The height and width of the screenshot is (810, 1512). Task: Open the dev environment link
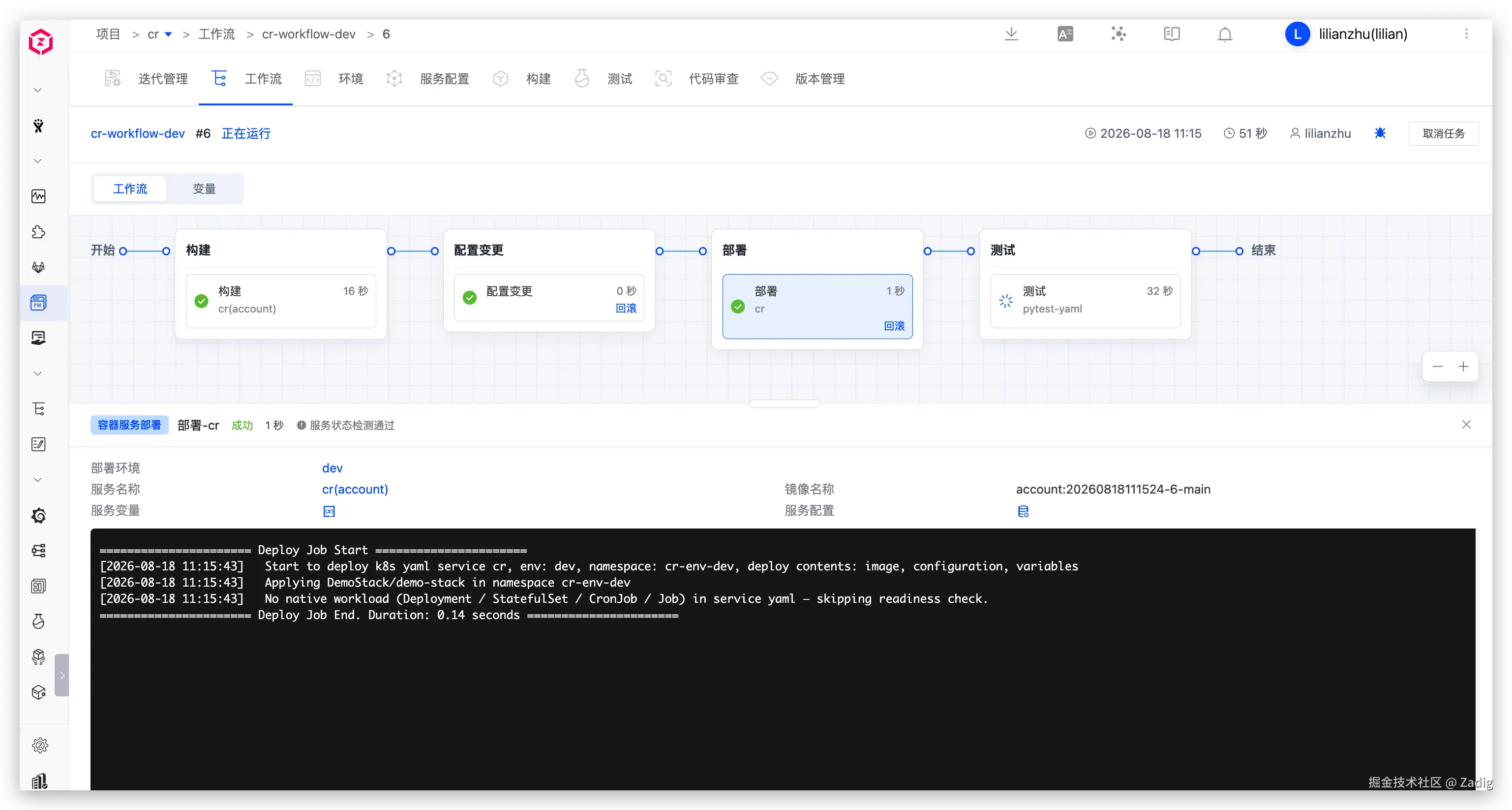pos(332,468)
